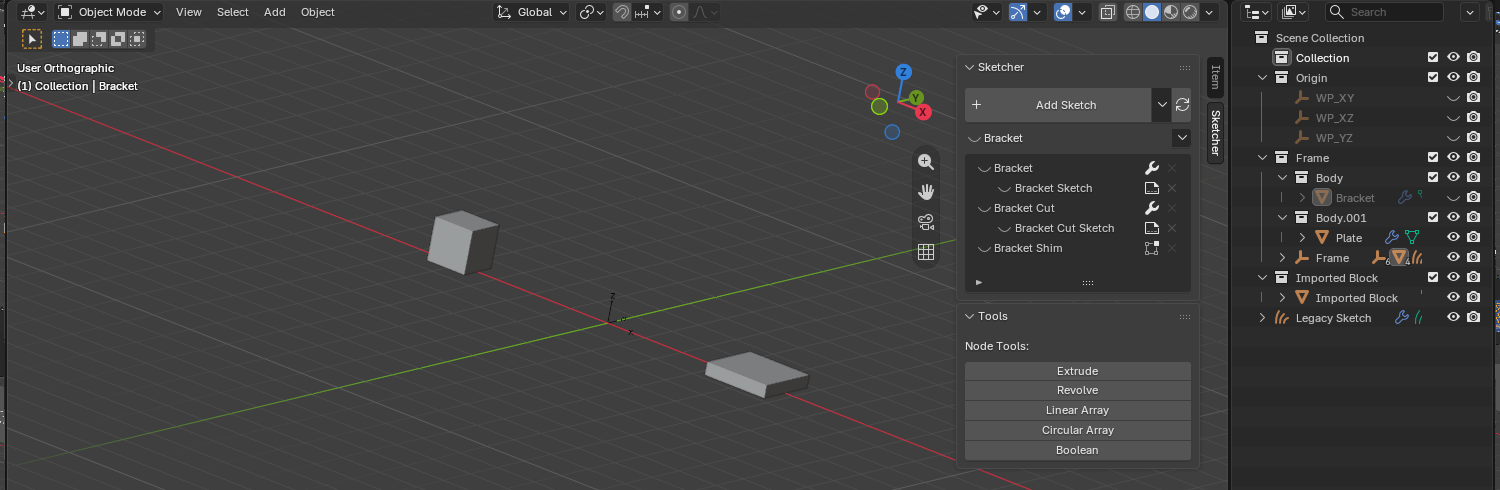
Task: Open the Bracket selector dropdown
Action: (x=1182, y=138)
